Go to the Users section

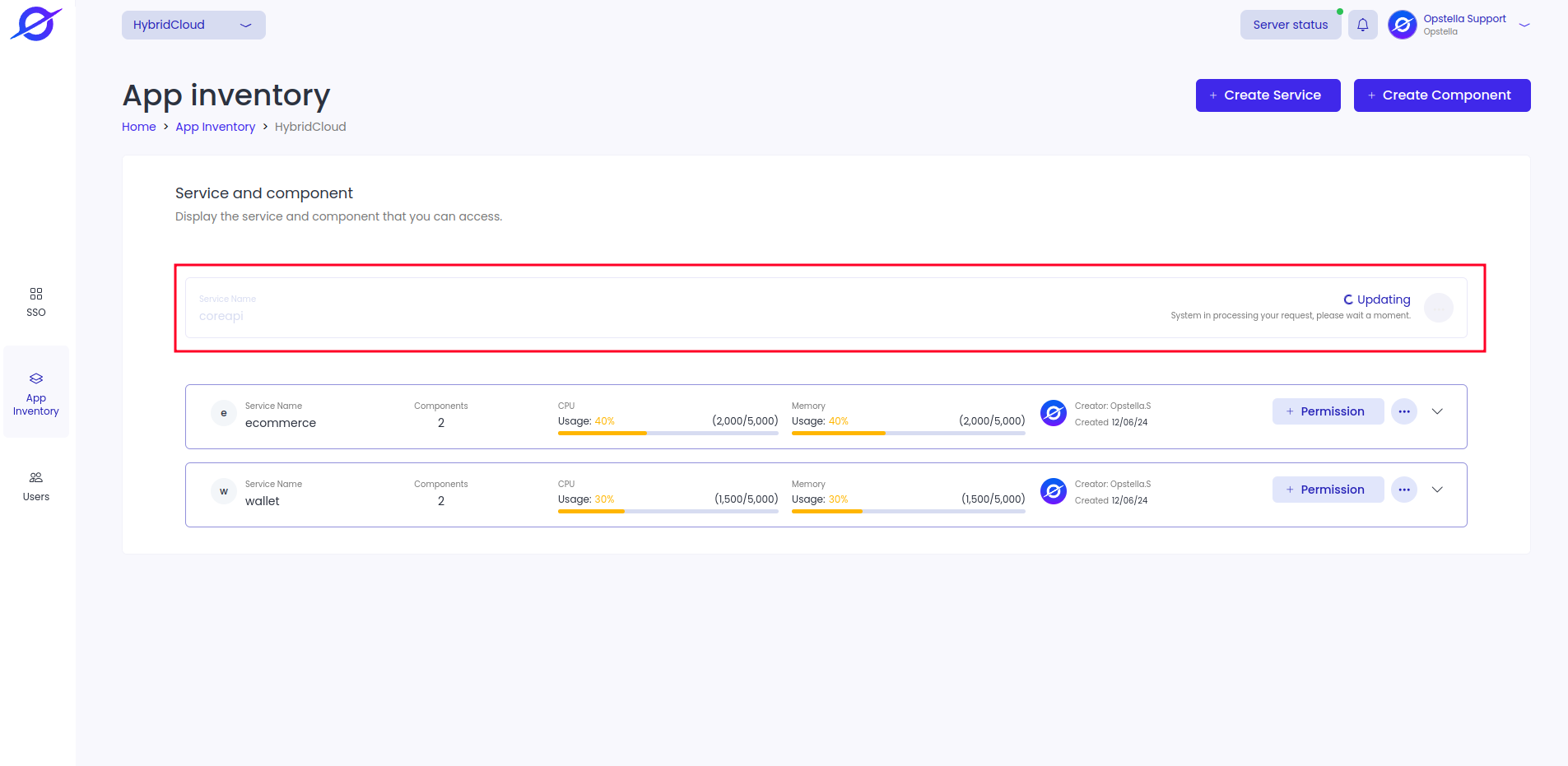coord(36,486)
